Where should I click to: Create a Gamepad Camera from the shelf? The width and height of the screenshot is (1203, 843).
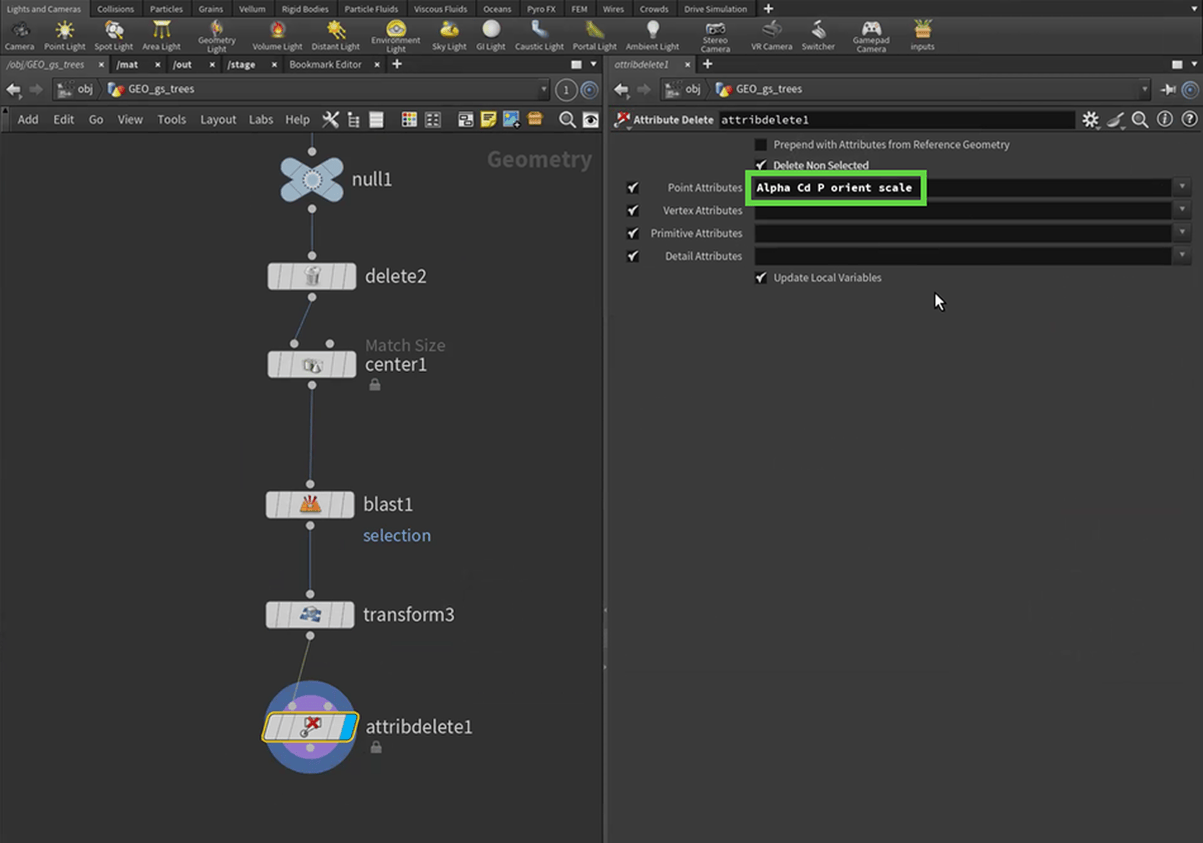coord(871,35)
